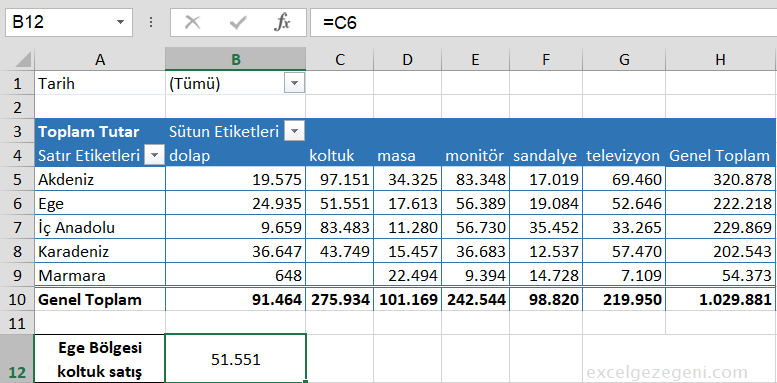The image size is (777, 383).
Task: Select column E header
Action: pyautogui.click(x=475, y=59)
